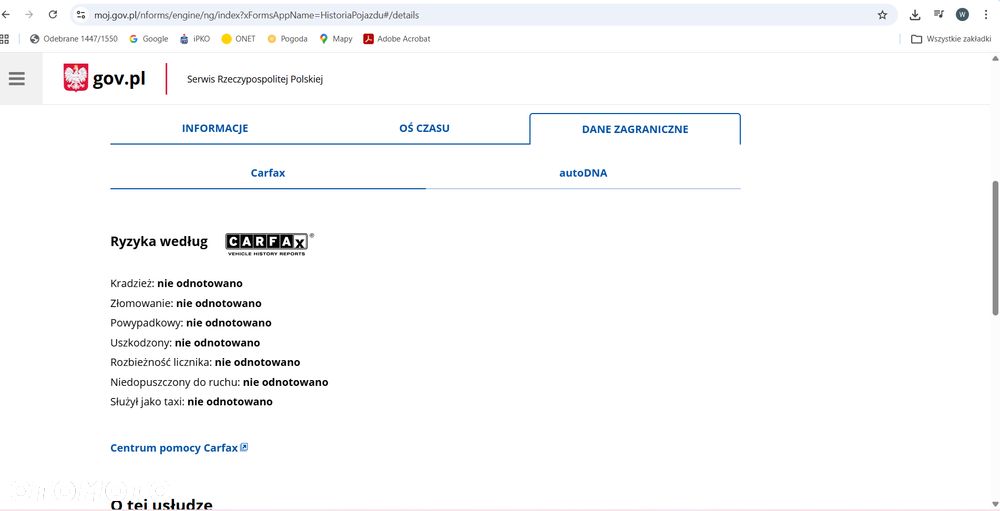Click the Kradzież: nie odnotowano line

pyautogui.click(x=177, y=283)
